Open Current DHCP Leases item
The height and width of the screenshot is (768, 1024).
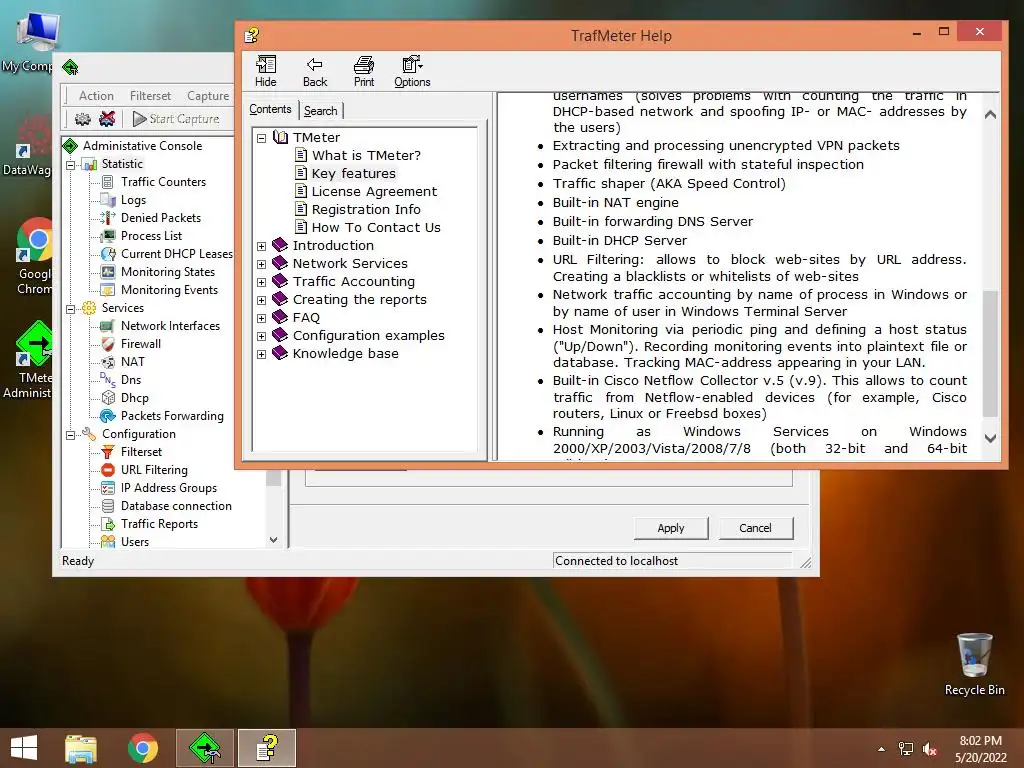pos(176,253)
